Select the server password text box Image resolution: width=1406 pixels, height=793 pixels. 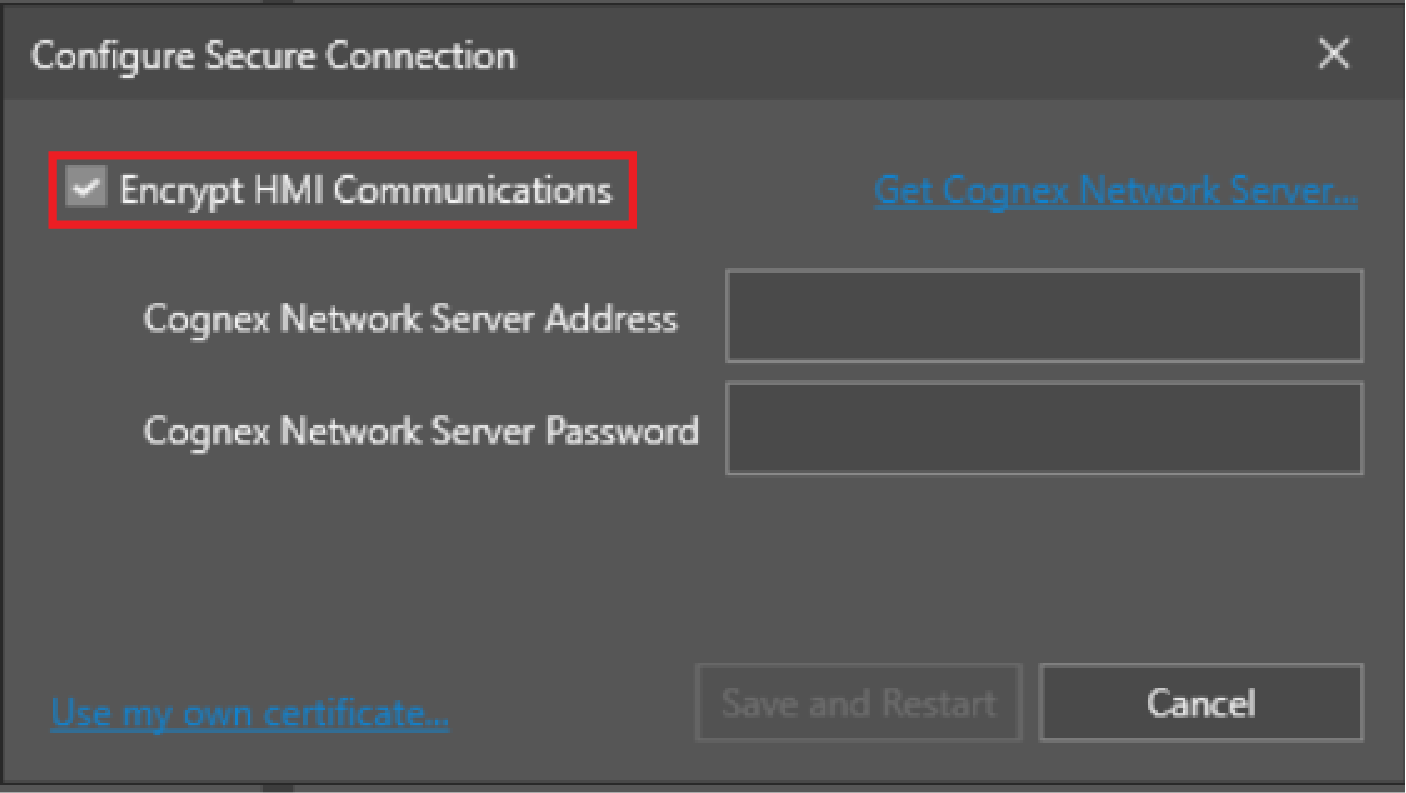pos(1044,428)
